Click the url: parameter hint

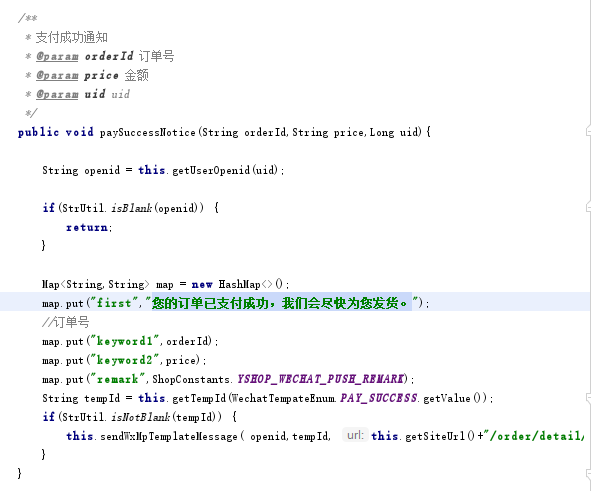(355, 435)
